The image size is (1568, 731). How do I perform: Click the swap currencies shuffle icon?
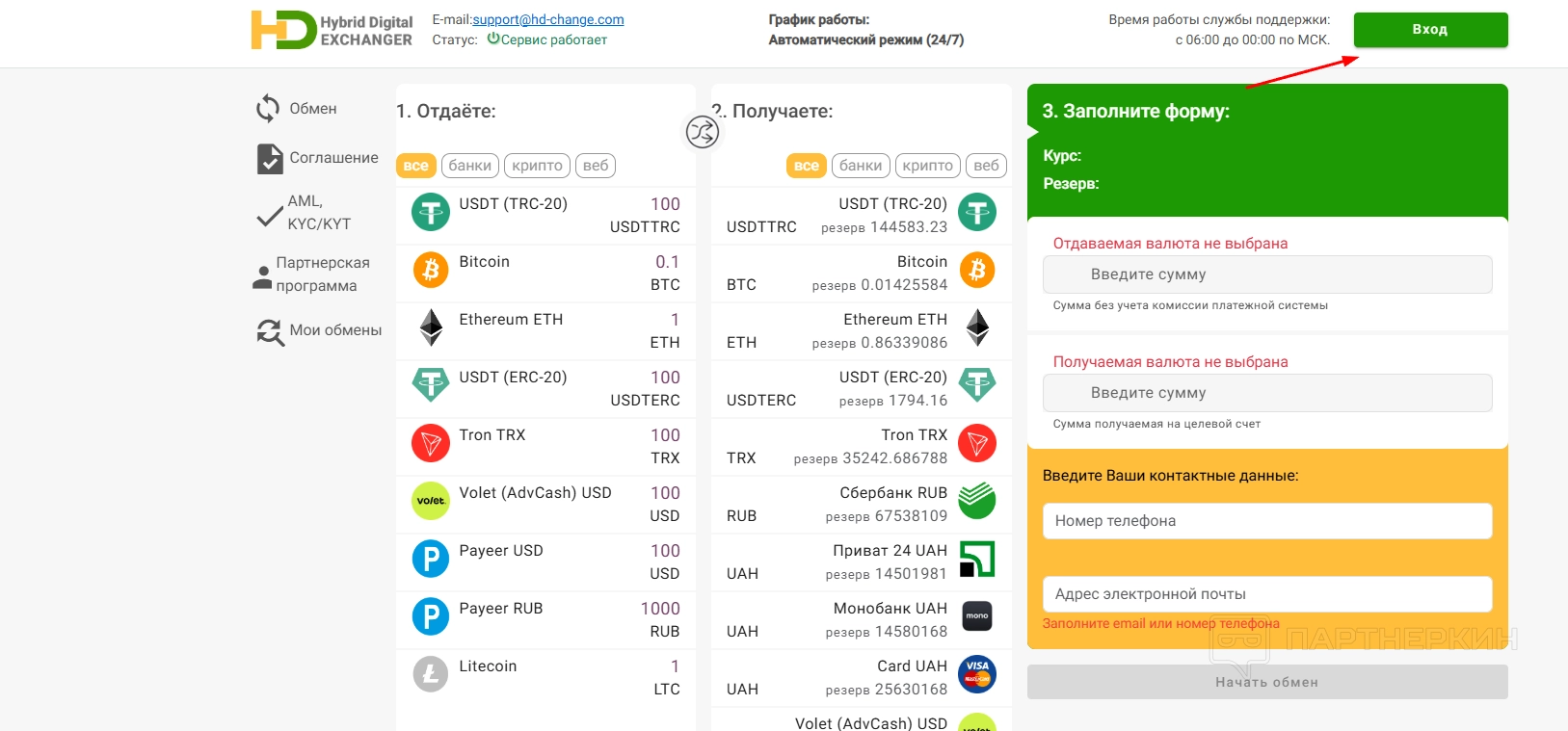point(703,131)
